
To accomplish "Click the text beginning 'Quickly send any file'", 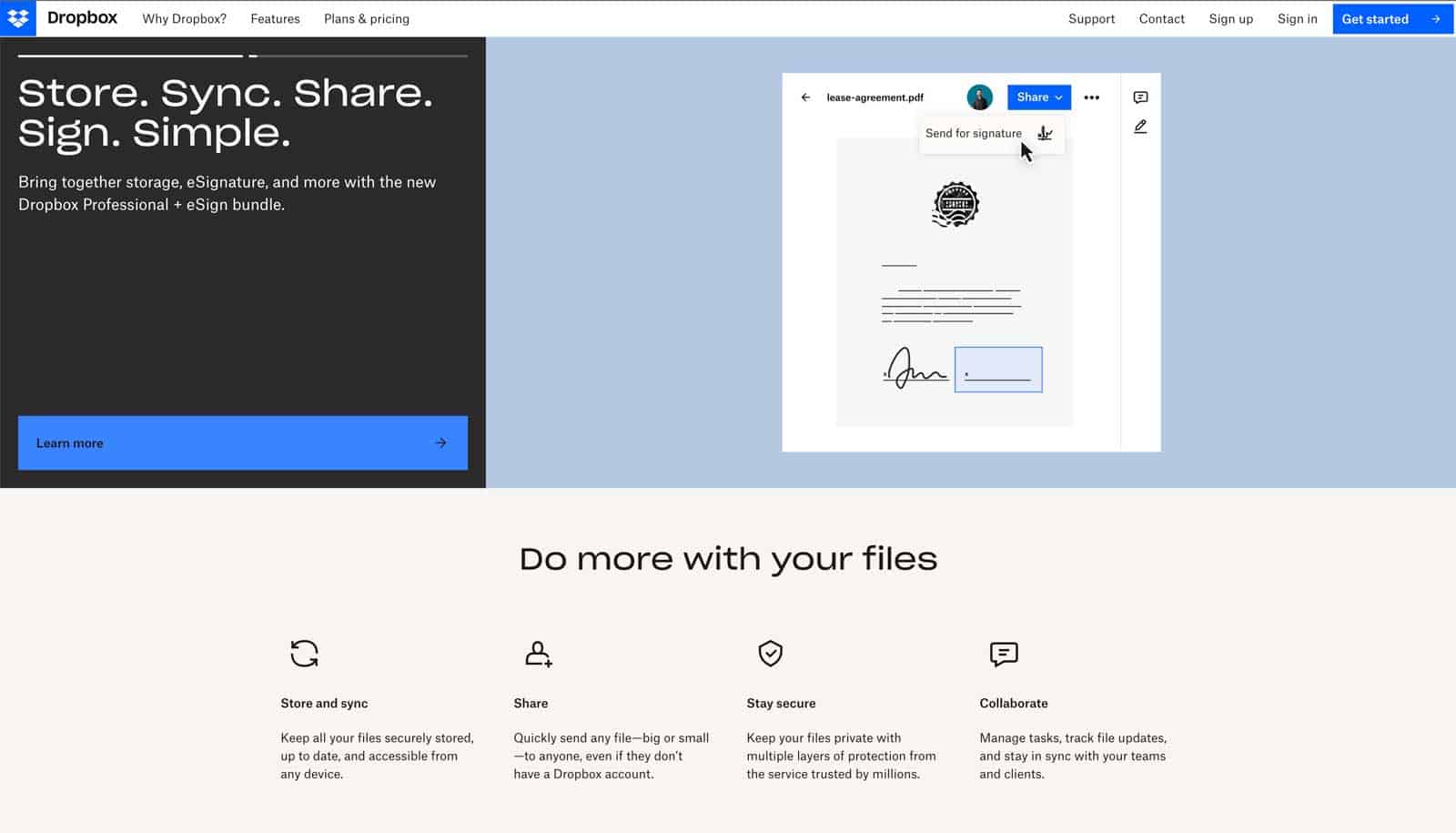I will pos(611,756).
